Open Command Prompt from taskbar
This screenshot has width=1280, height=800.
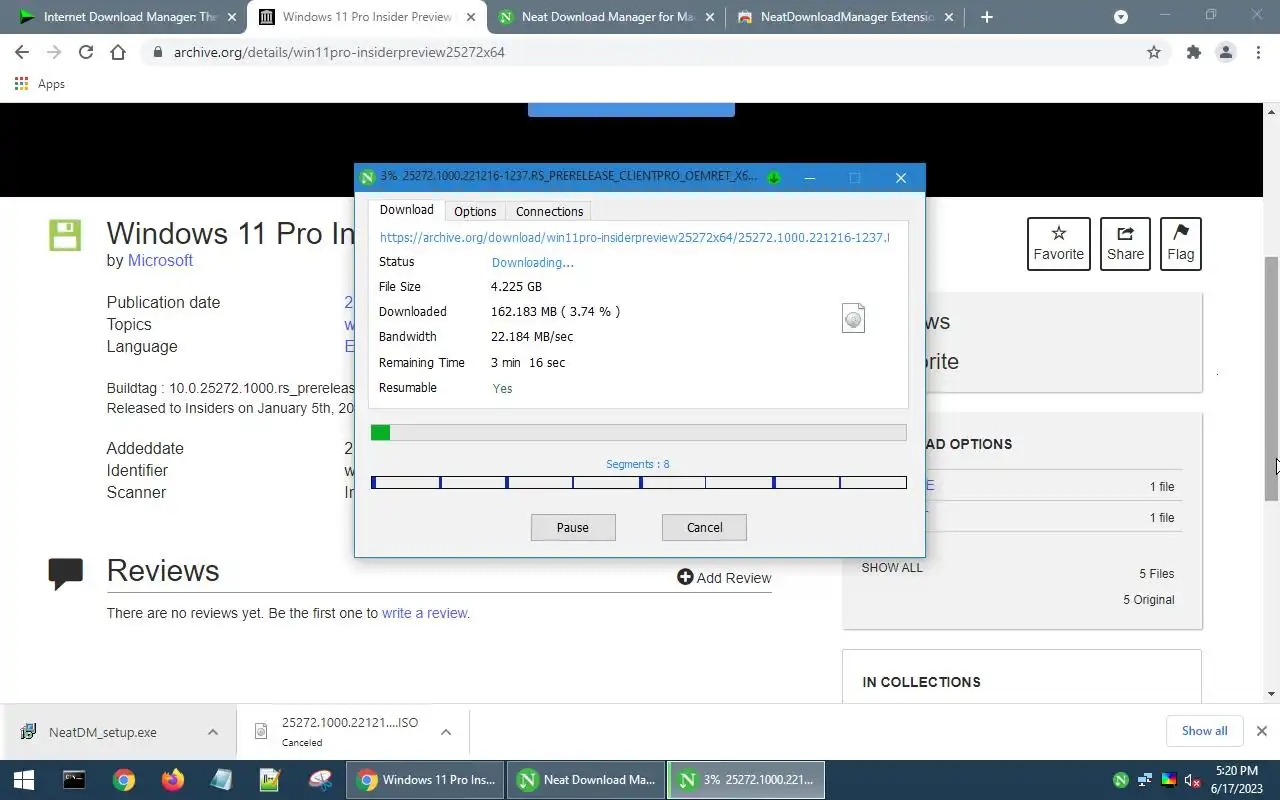(74, 780)
